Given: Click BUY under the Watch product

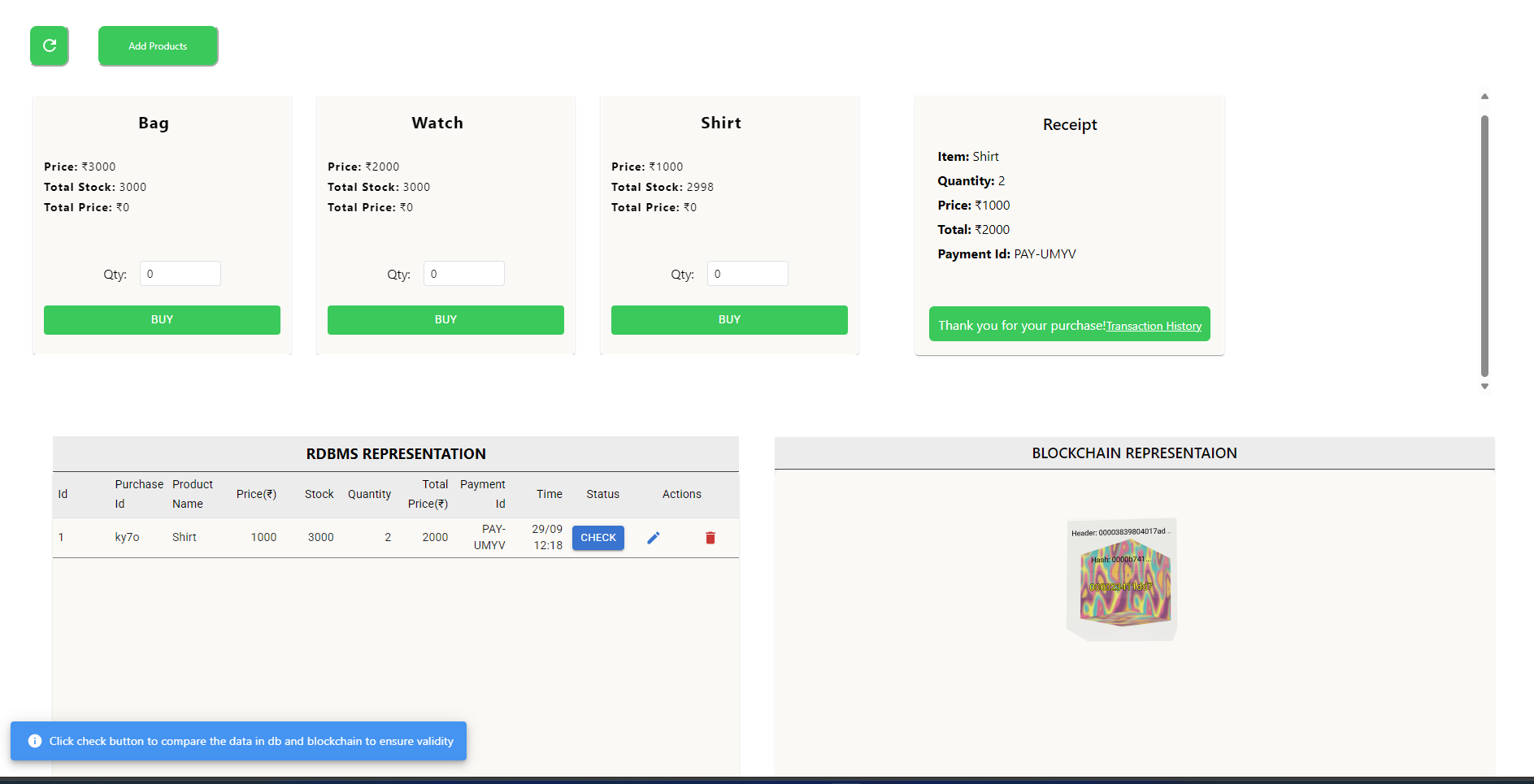Looking at the screenshot, I should [x=445, y=319].
